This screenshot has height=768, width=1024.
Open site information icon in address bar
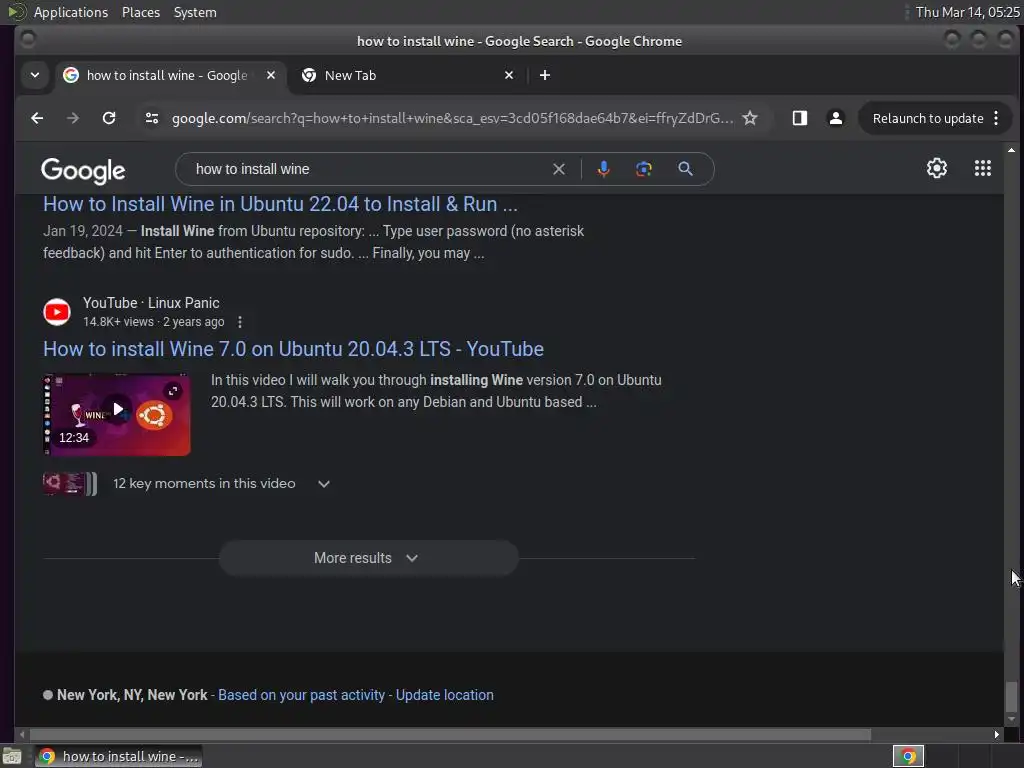152,118
